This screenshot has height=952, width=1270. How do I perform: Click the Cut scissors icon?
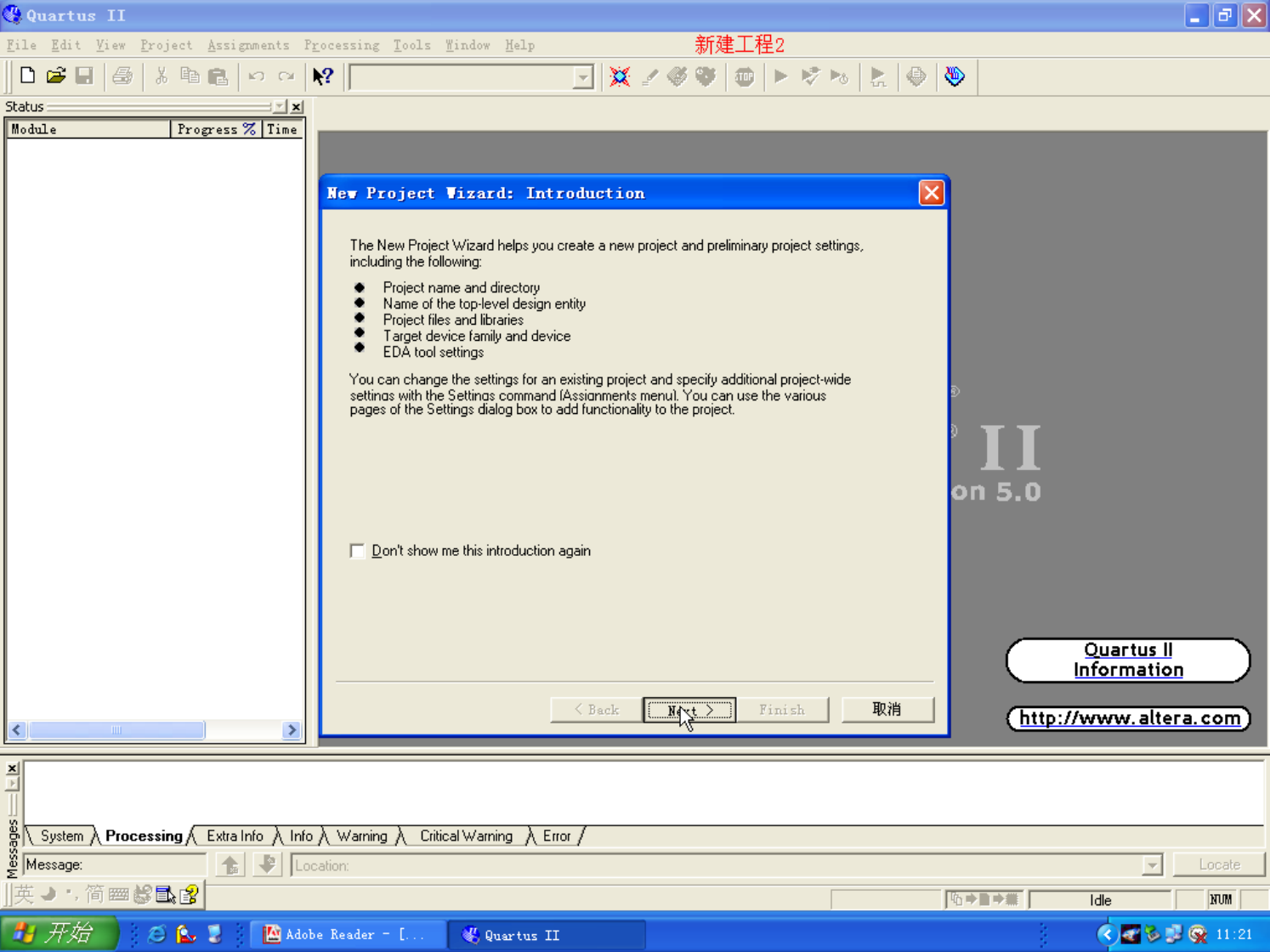[x=161, y=76]
